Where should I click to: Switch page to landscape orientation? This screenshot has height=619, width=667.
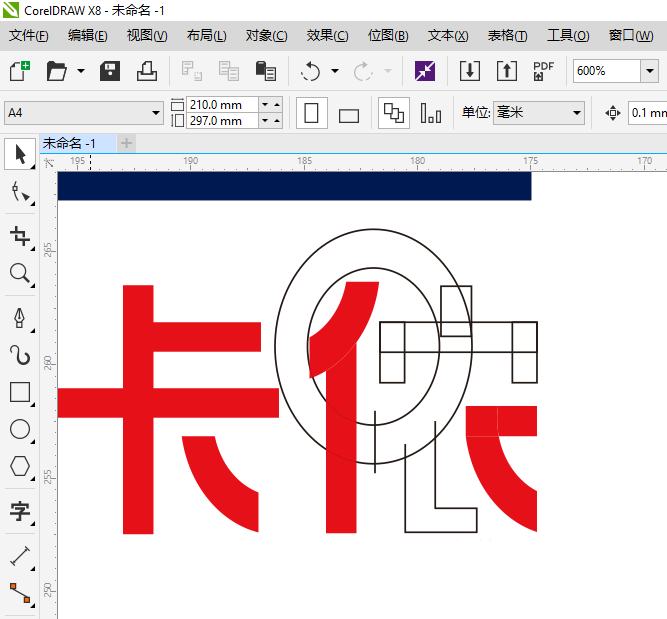pos(348,114)
